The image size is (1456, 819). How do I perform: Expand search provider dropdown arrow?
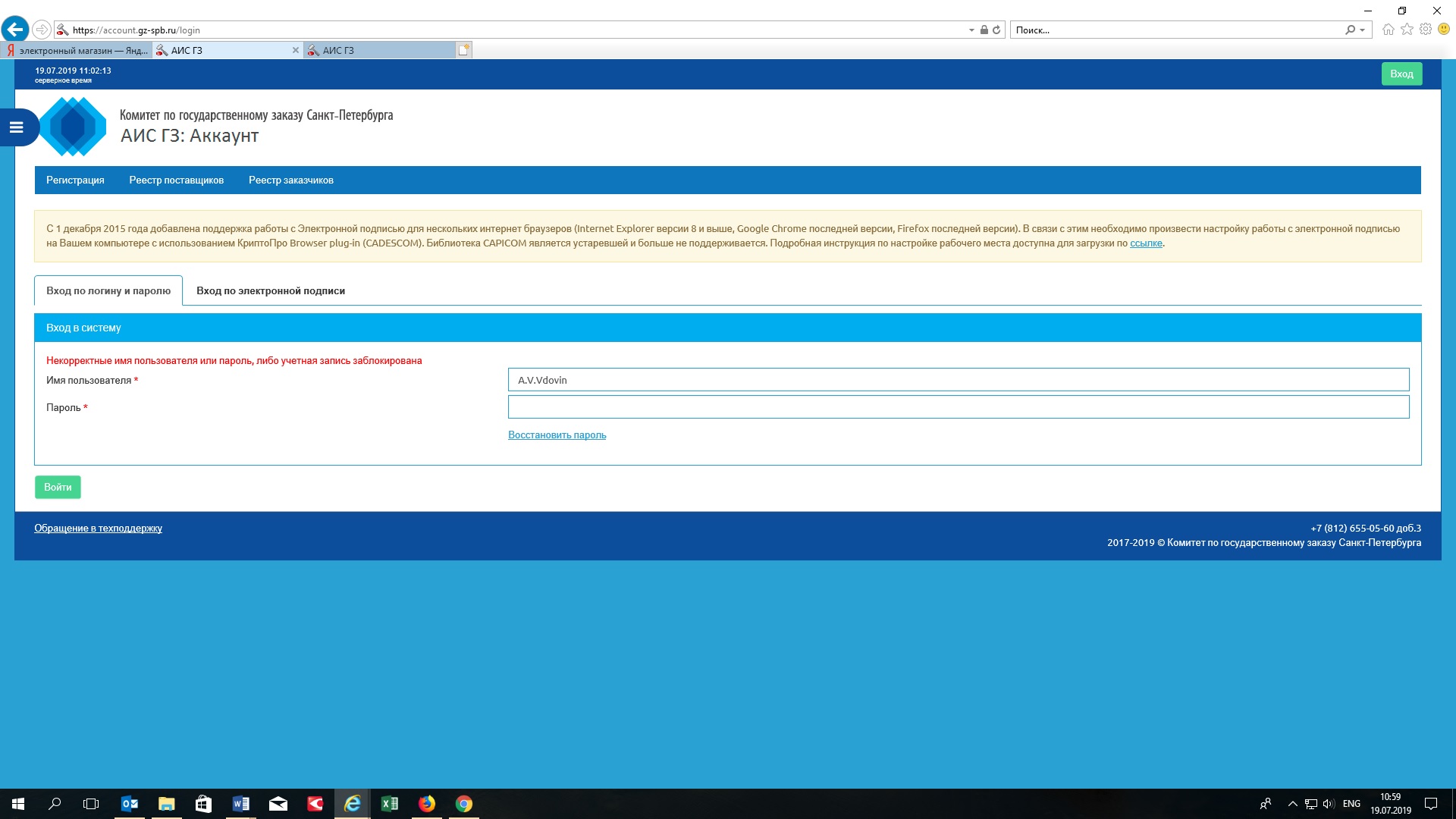pyautogui.click(x=1363, y=30)
